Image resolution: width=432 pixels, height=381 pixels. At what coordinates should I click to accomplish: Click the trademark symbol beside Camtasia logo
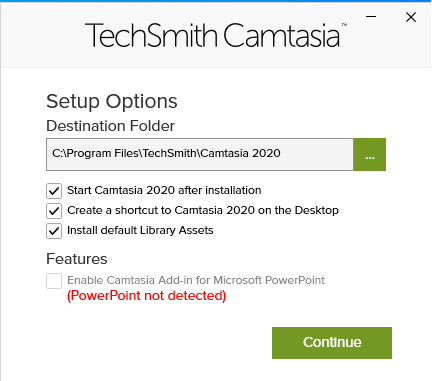pos(344,25)
